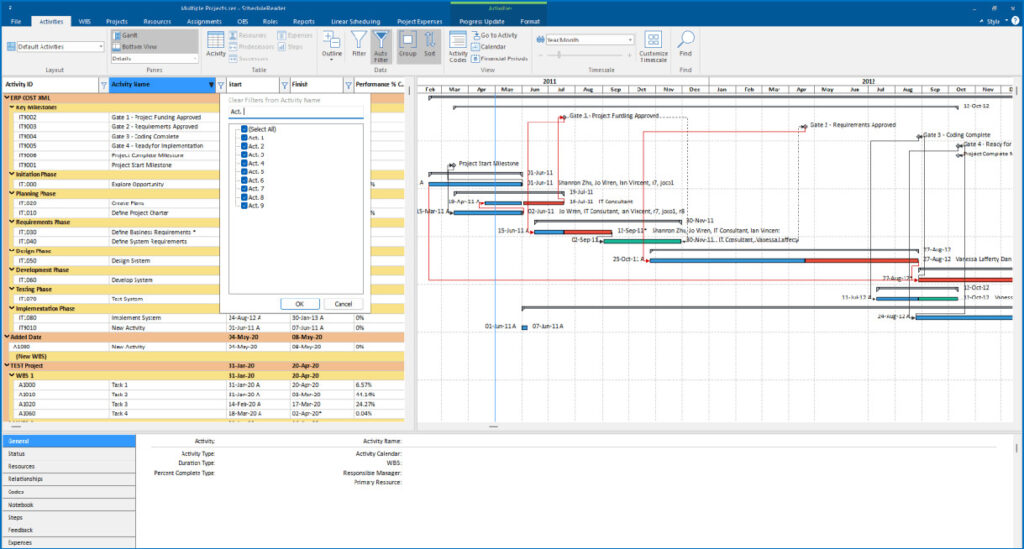1024x549 pixels.
Task: Open the Activity table button in ribbon
Action: click(216, 44)
